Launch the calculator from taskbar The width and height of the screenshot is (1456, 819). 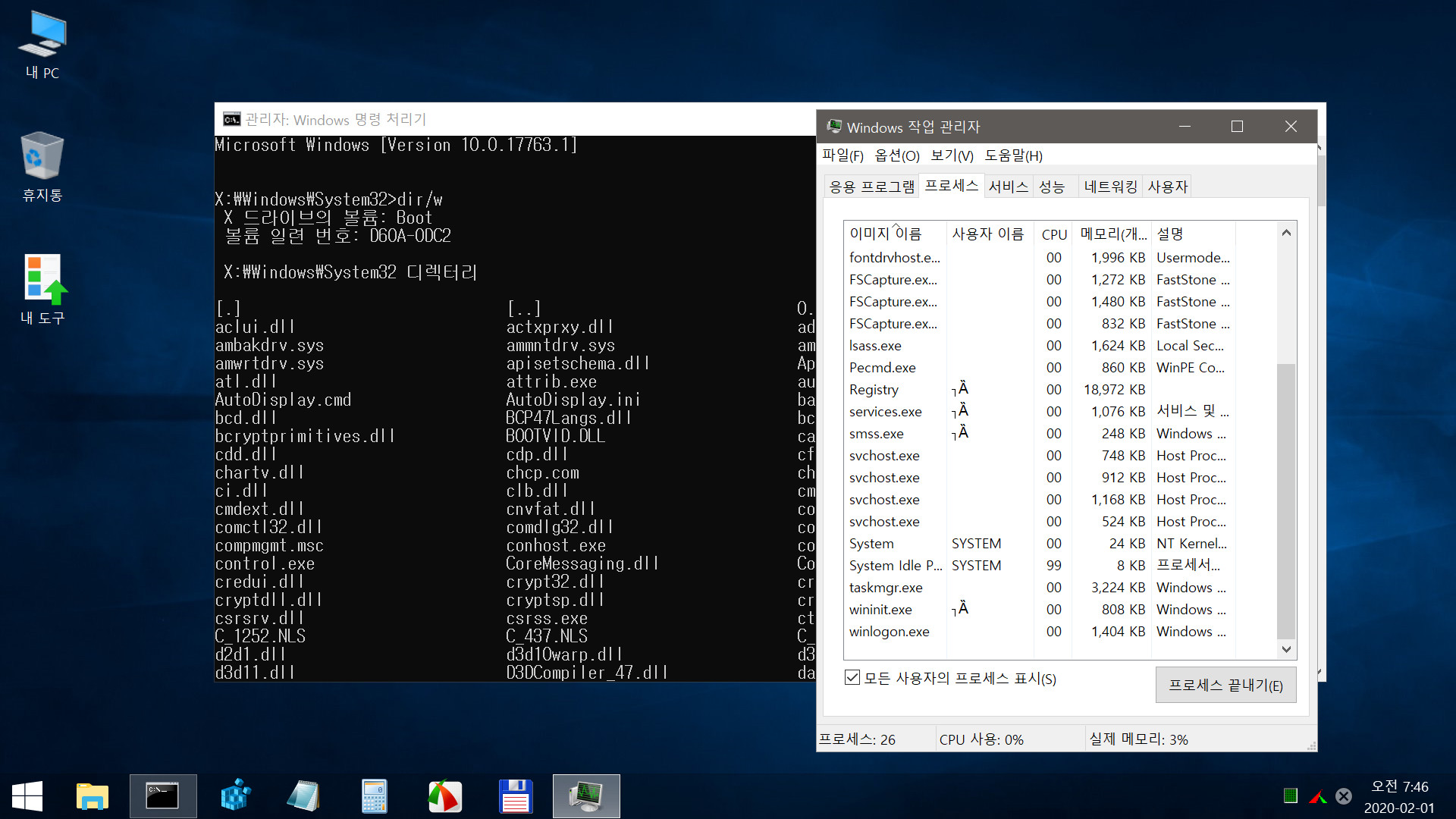click(x=375, y=796)
